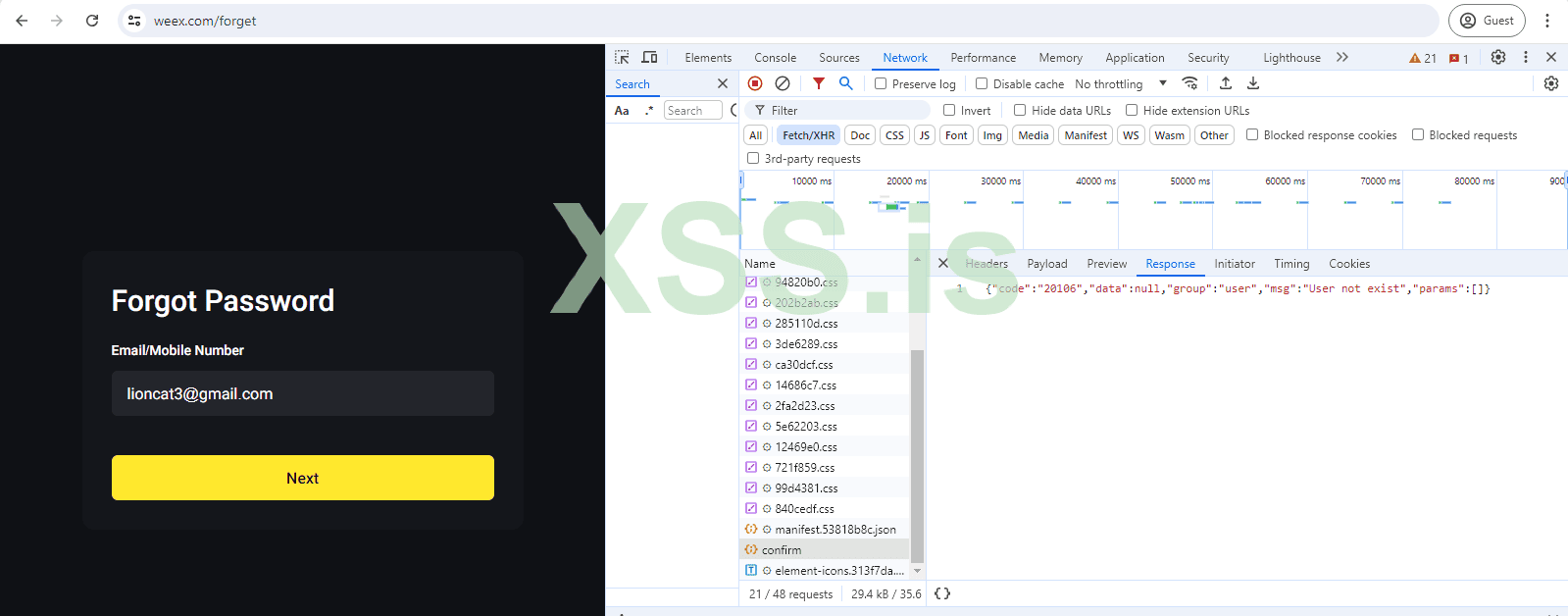Filter requests by WS
This screenshot has height=616, width=1568.
[1131, 135]
